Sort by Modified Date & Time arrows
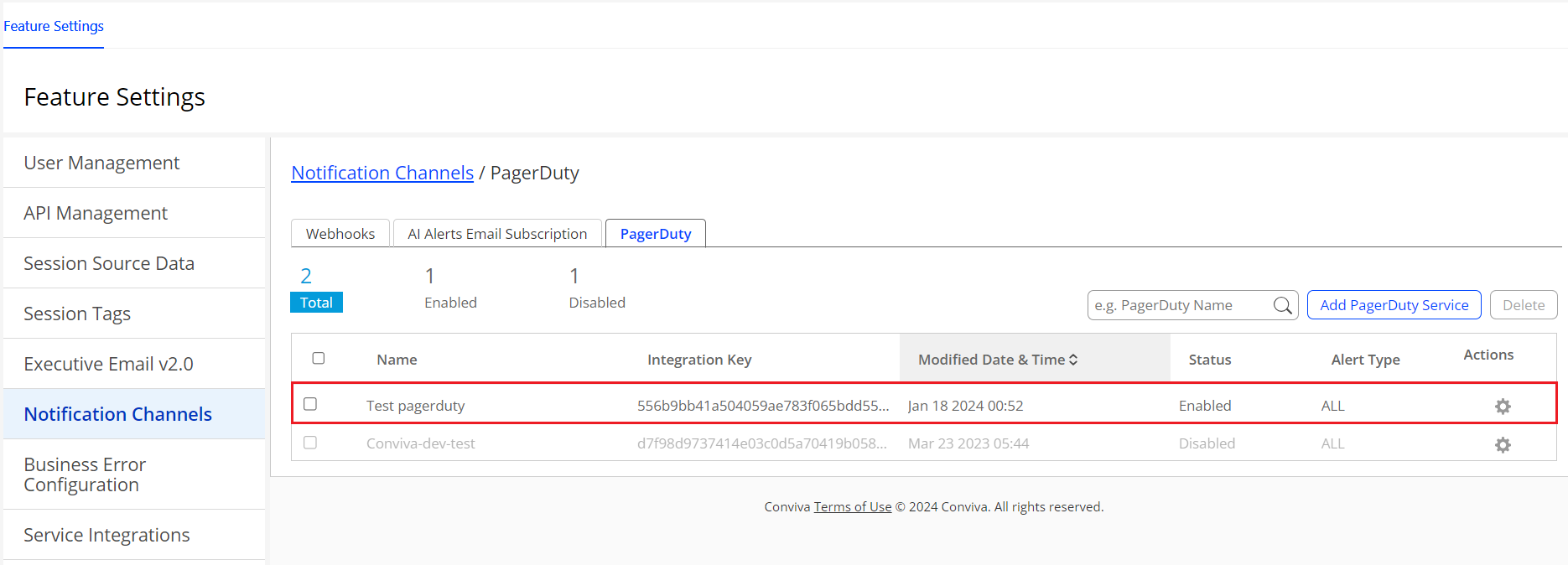 point(1073,360)
